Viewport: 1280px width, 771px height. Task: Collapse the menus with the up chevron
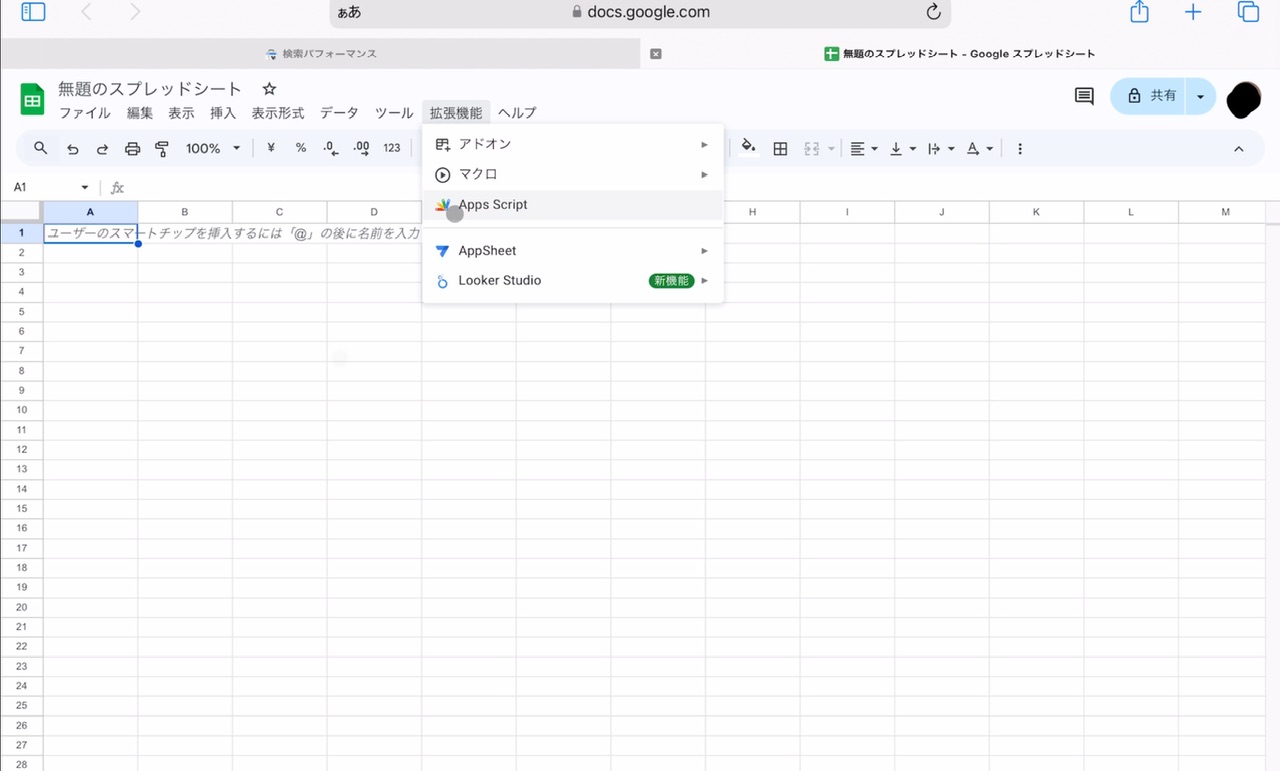[x=1239, y=148]
